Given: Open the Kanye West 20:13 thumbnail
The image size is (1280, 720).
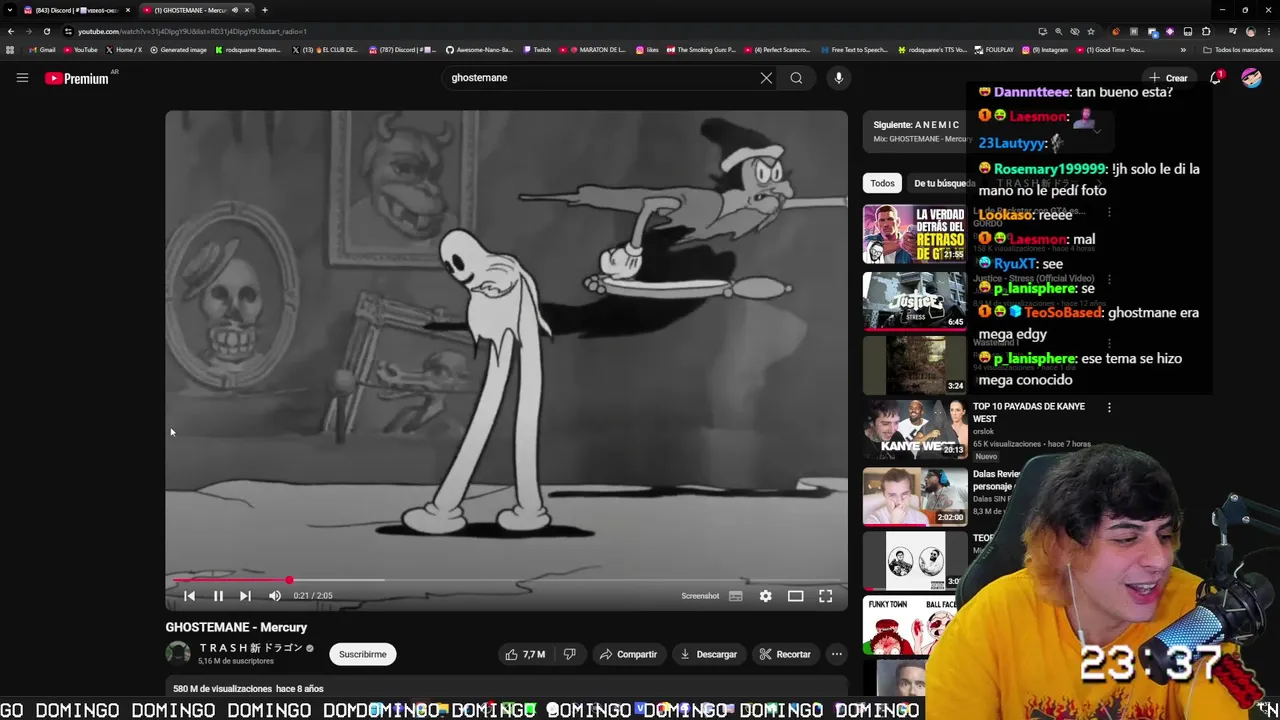Looking at the screenshot, I should (x=915, y=430).
